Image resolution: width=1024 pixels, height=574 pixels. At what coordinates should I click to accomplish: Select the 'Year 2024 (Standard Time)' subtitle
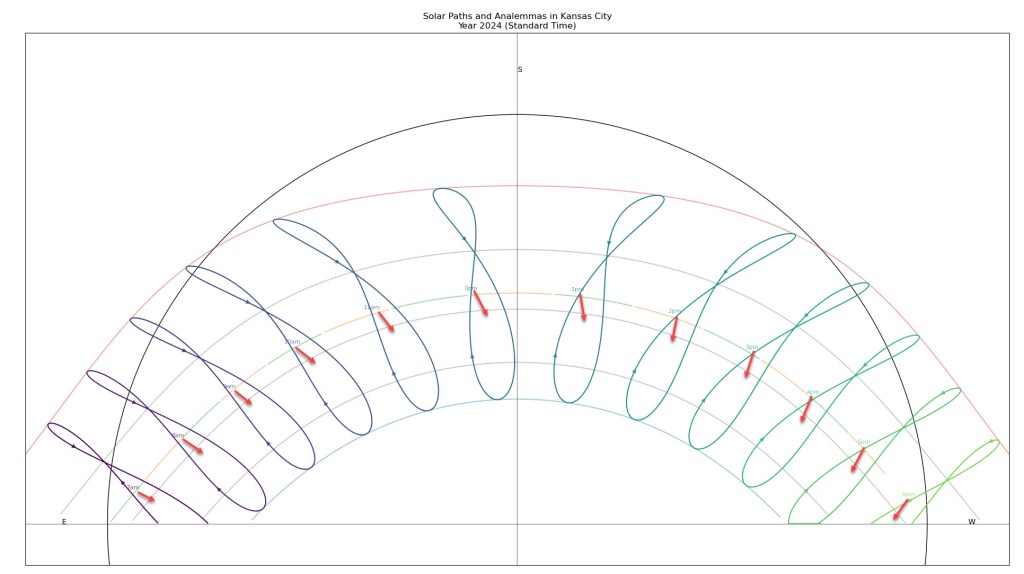click(517, 26)
